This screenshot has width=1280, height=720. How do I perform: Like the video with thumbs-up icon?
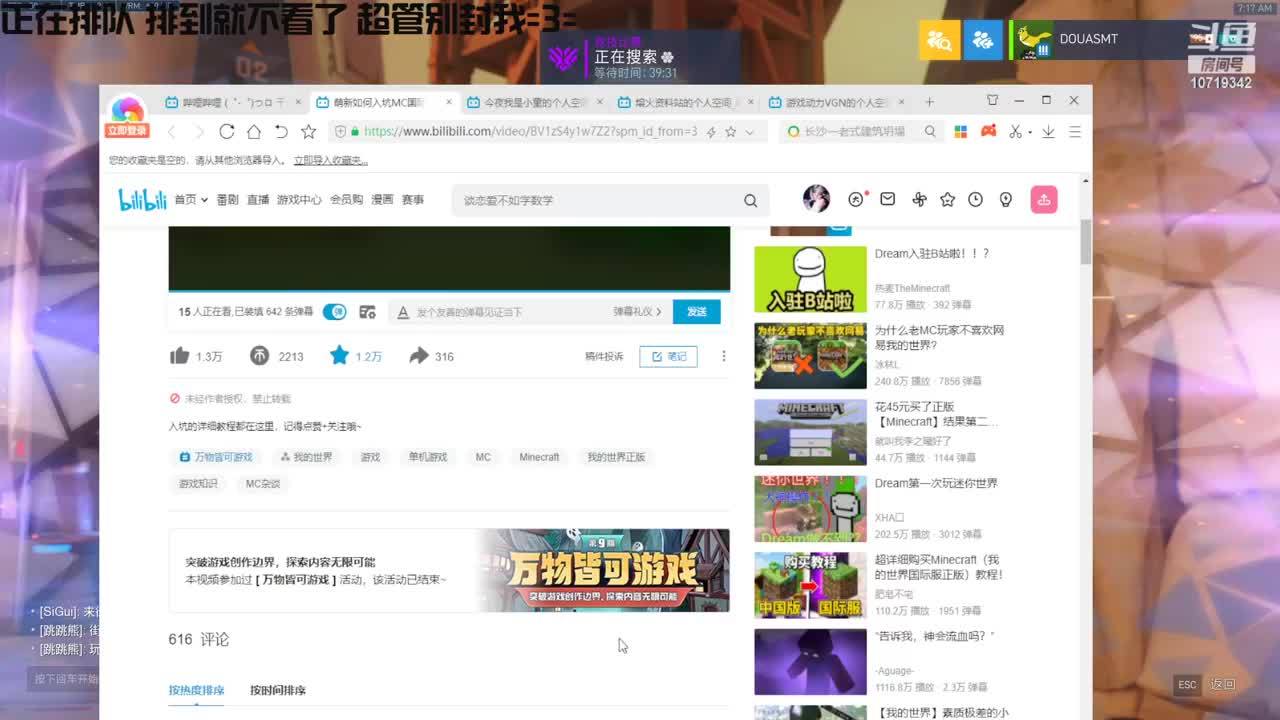[x=180, y=356]
